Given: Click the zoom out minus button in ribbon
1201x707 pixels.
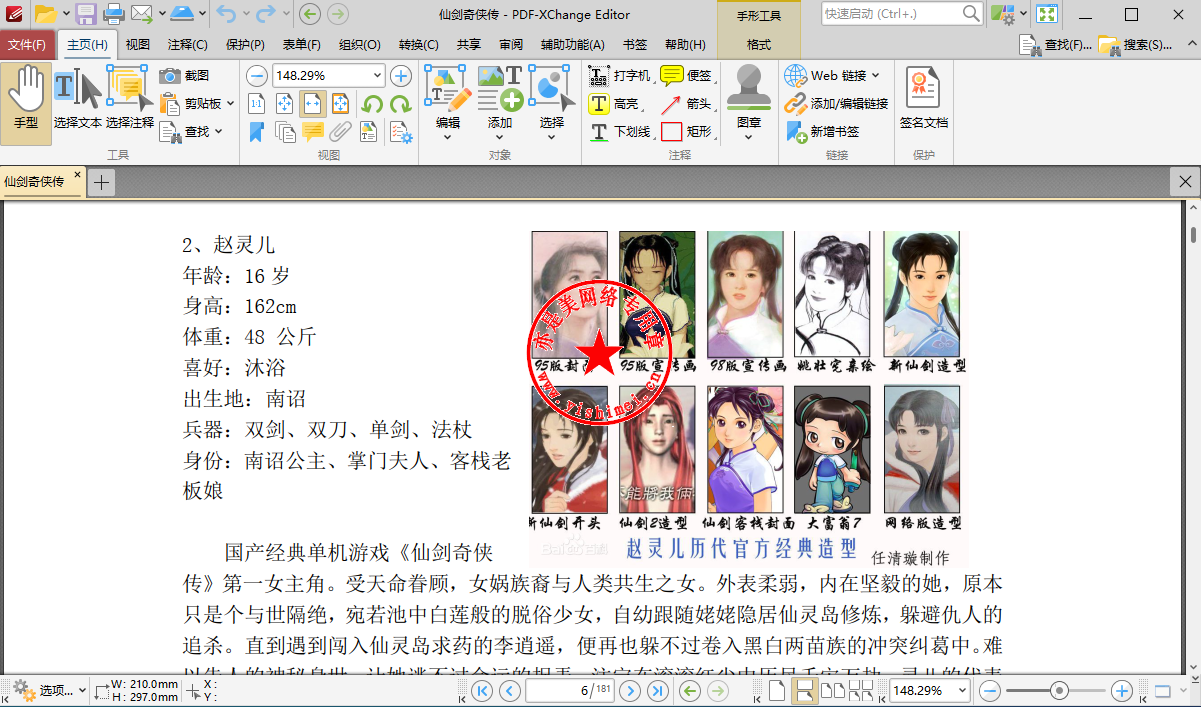Looking at the screenshot, I should click(257, 76).
